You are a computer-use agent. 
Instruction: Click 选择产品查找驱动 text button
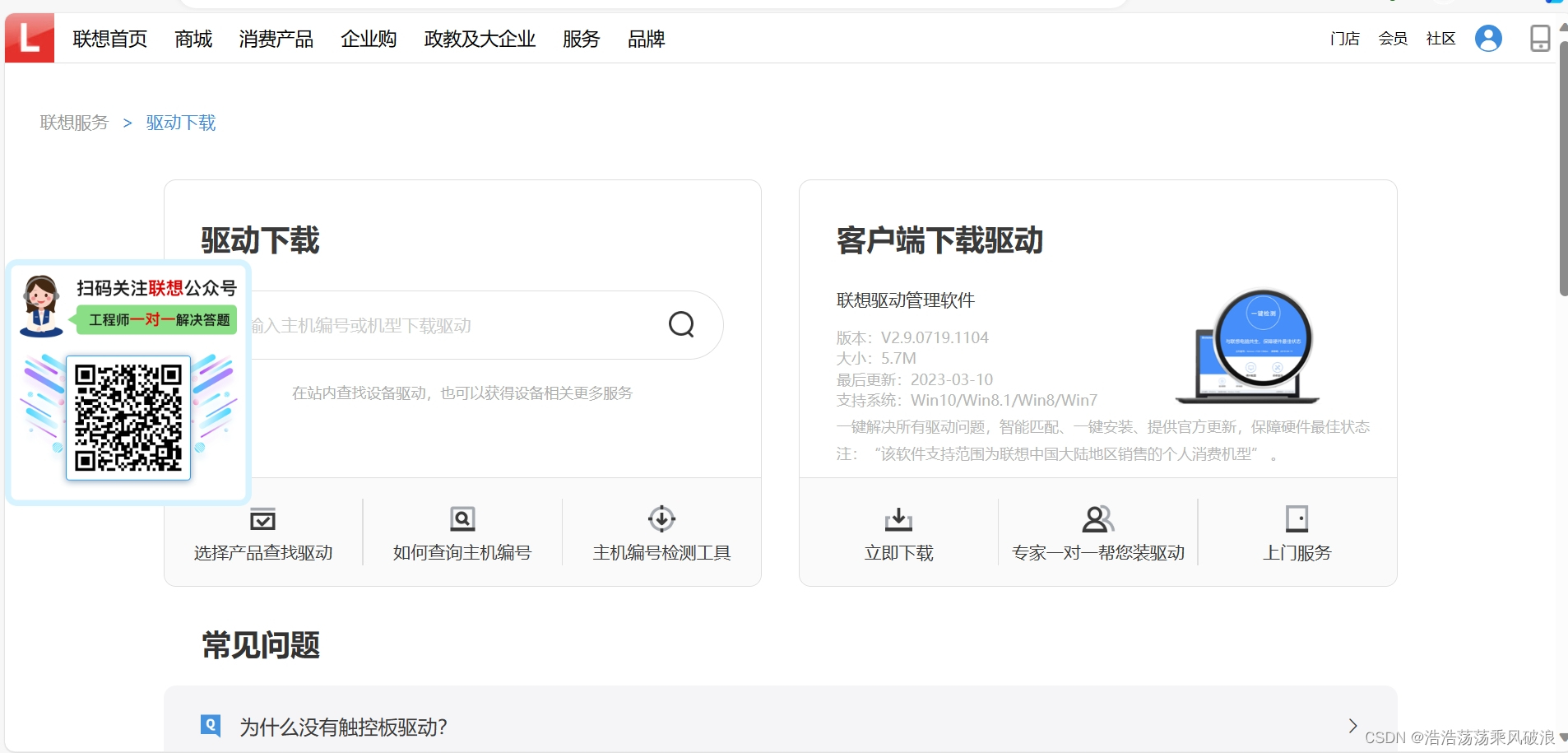pos(263,553)
